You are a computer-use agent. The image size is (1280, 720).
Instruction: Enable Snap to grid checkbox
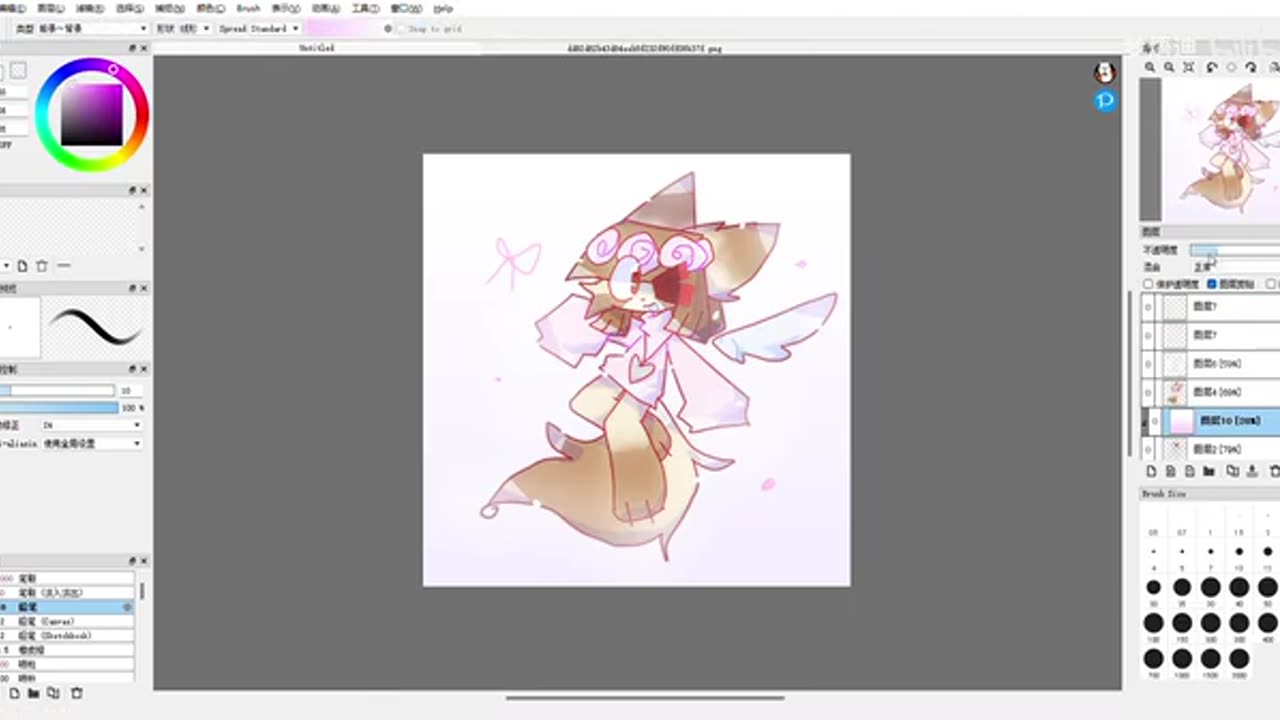403,29
